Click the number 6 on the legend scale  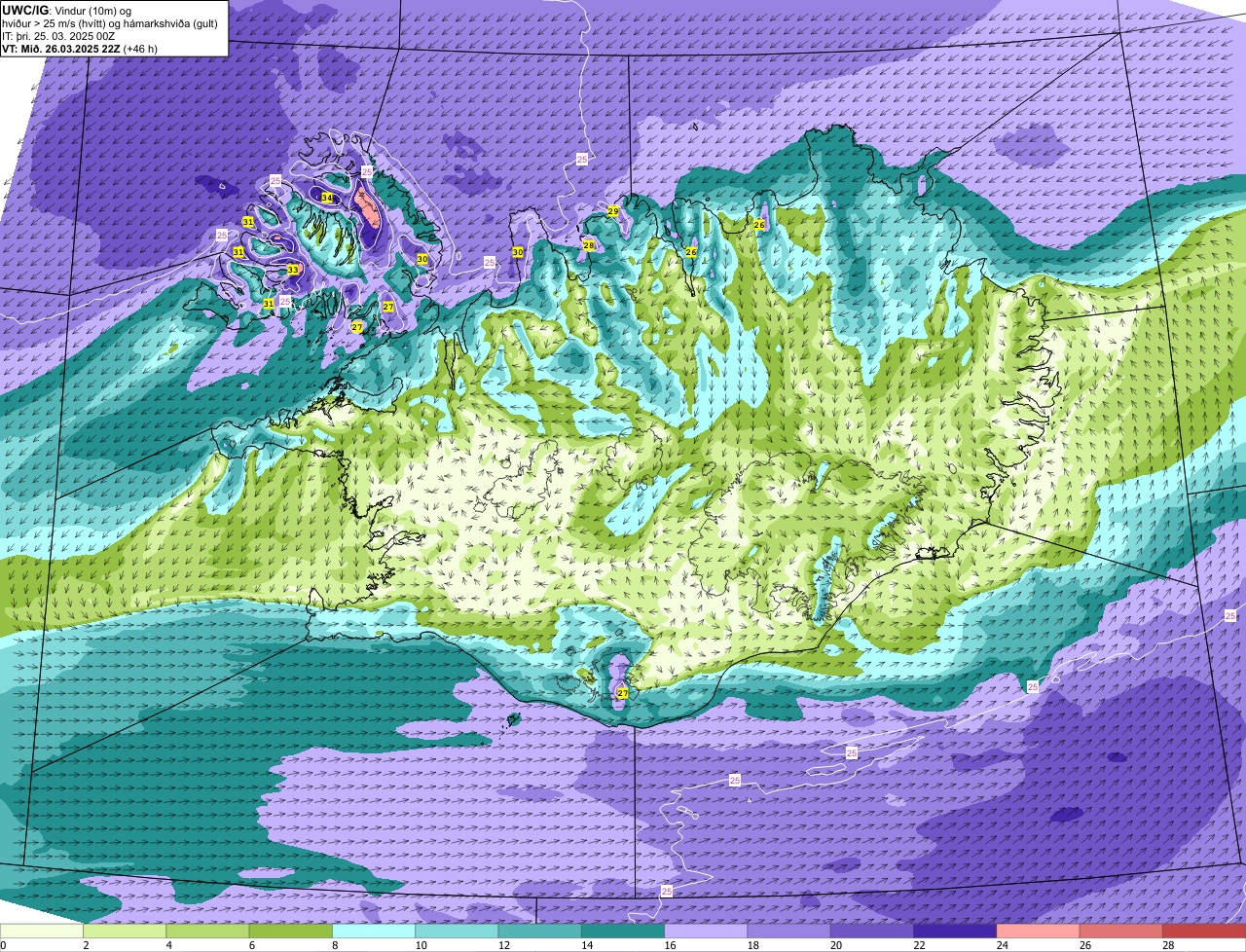251,945
